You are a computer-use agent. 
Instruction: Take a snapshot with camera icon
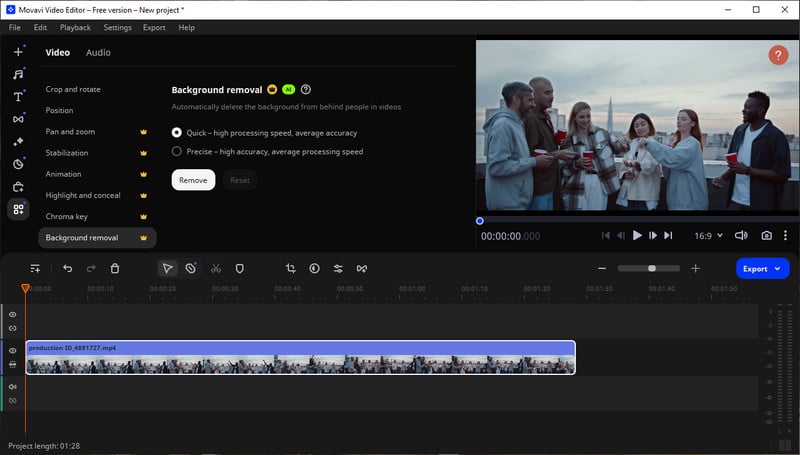pyautogui.click(x=766, y=235)
